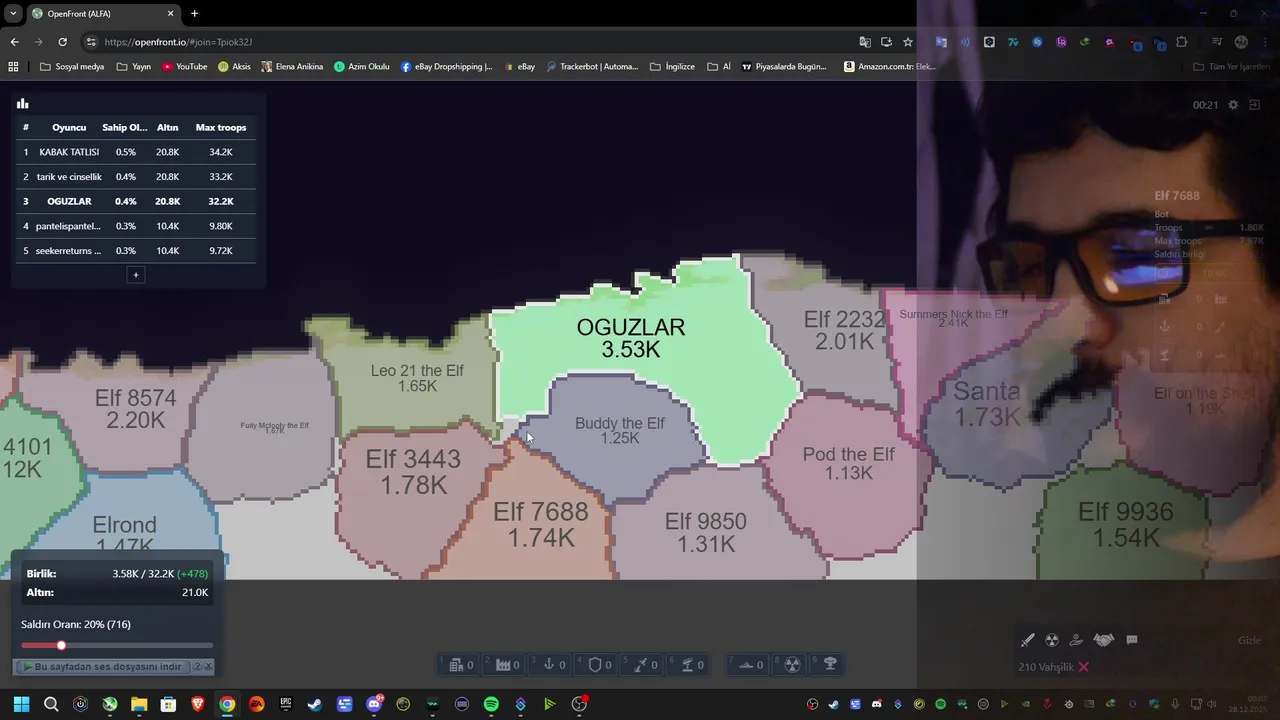1280x720 pixels.
Task: Click Leo 21 the Elf territory
Action: (417, 377)
